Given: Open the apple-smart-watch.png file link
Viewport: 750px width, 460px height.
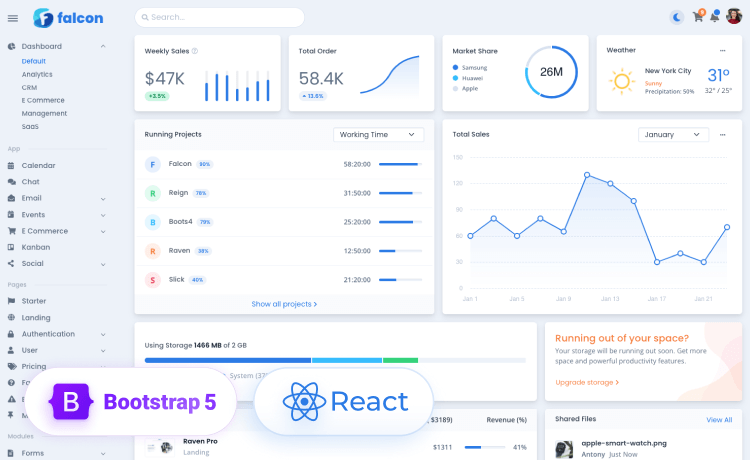Looking at the screenshot, I should 624,443.
